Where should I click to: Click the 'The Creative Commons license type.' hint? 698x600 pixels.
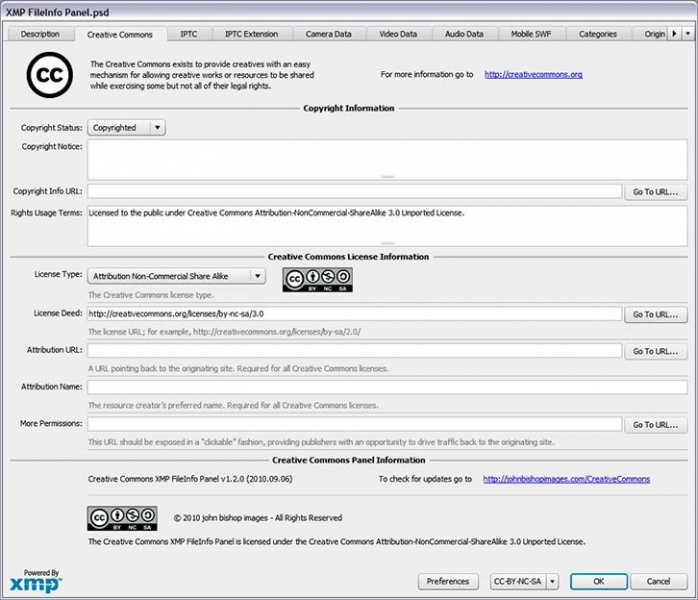pos(151,295)
